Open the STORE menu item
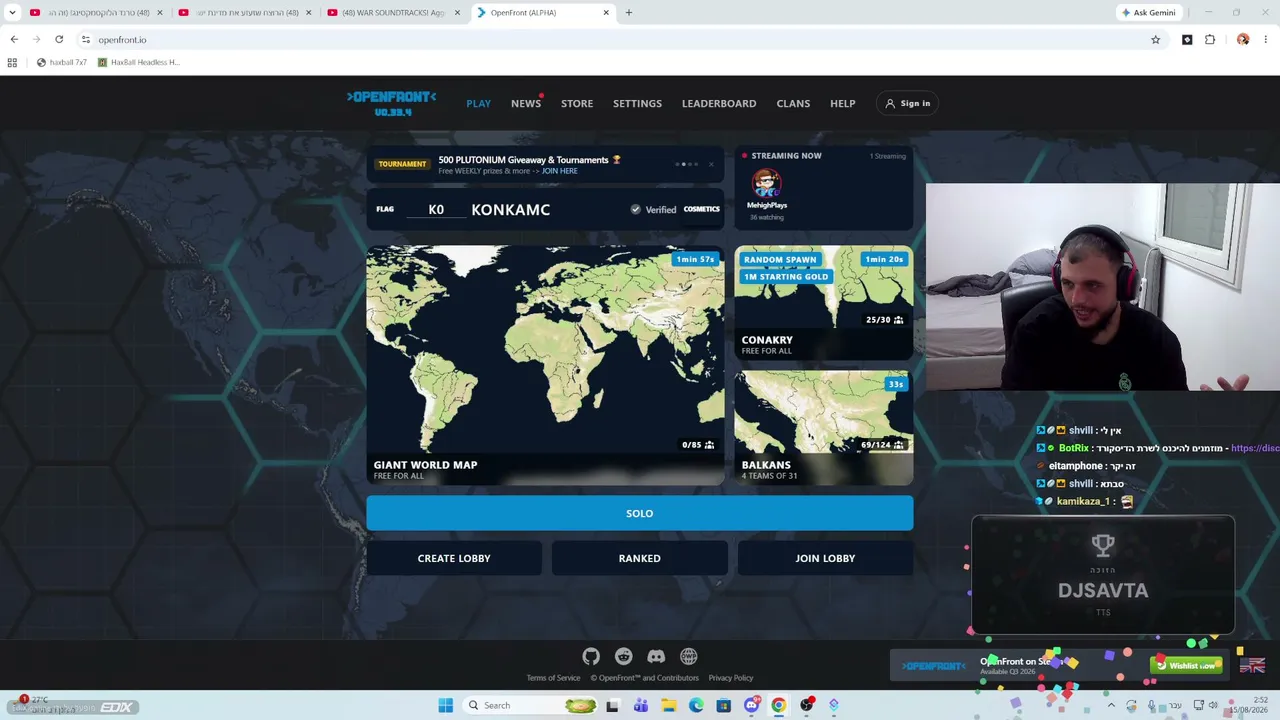The height and width of the screenshot is (720, 1280). (x=577, y=103)
